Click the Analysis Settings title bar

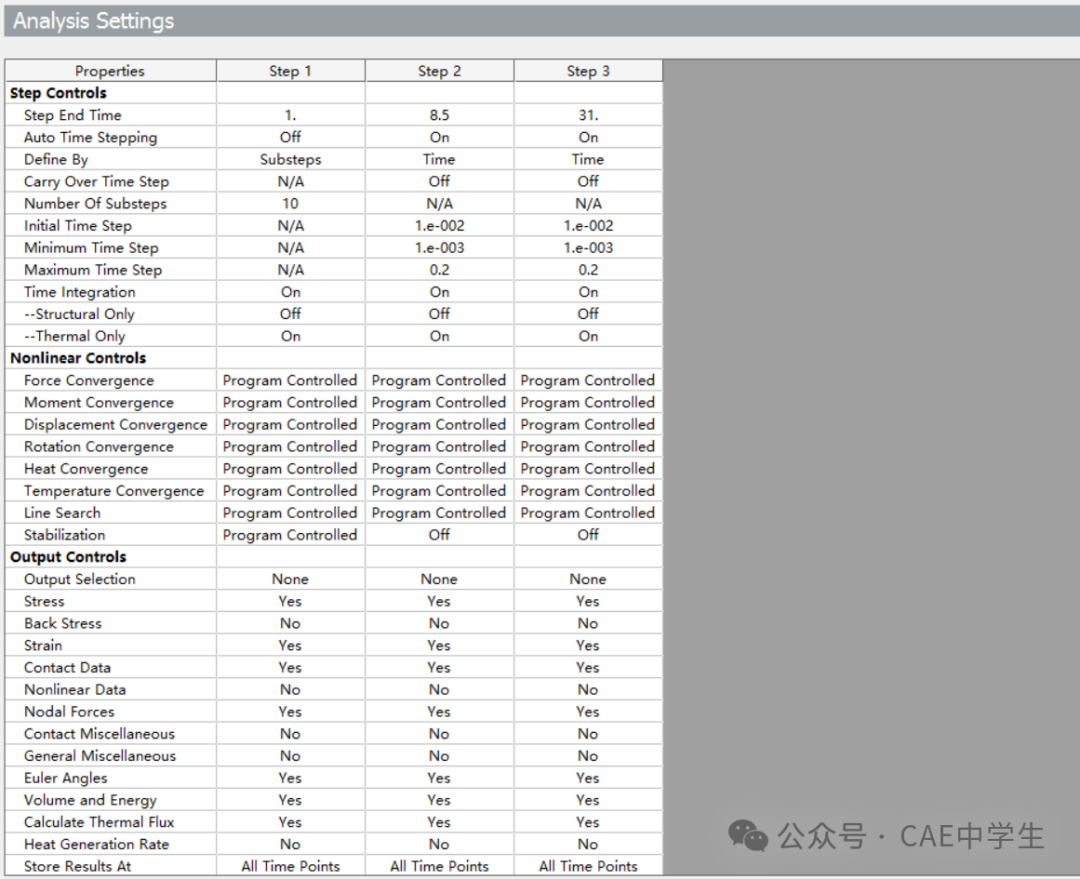coord(541,21)
